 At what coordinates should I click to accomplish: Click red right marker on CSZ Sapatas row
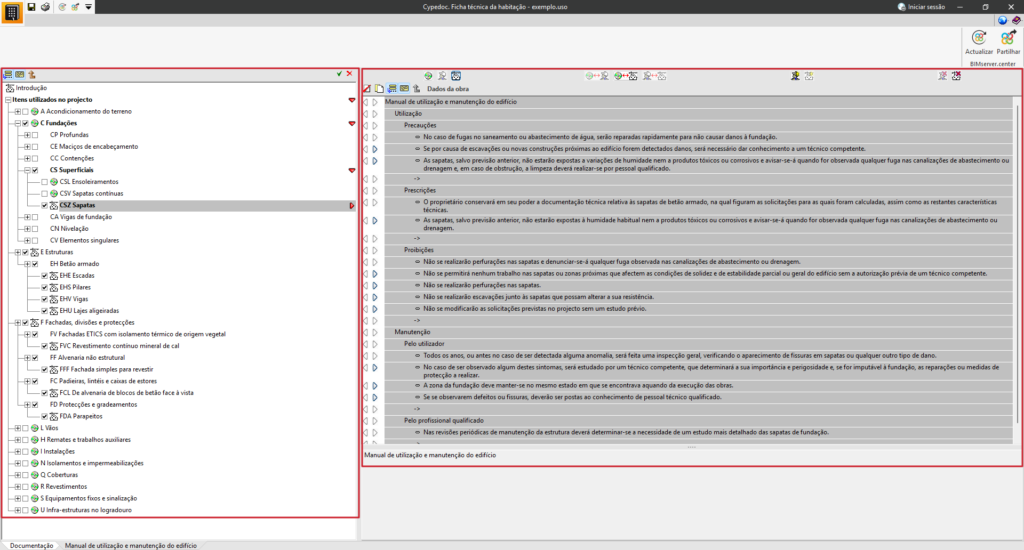click(x=351, y=206)
